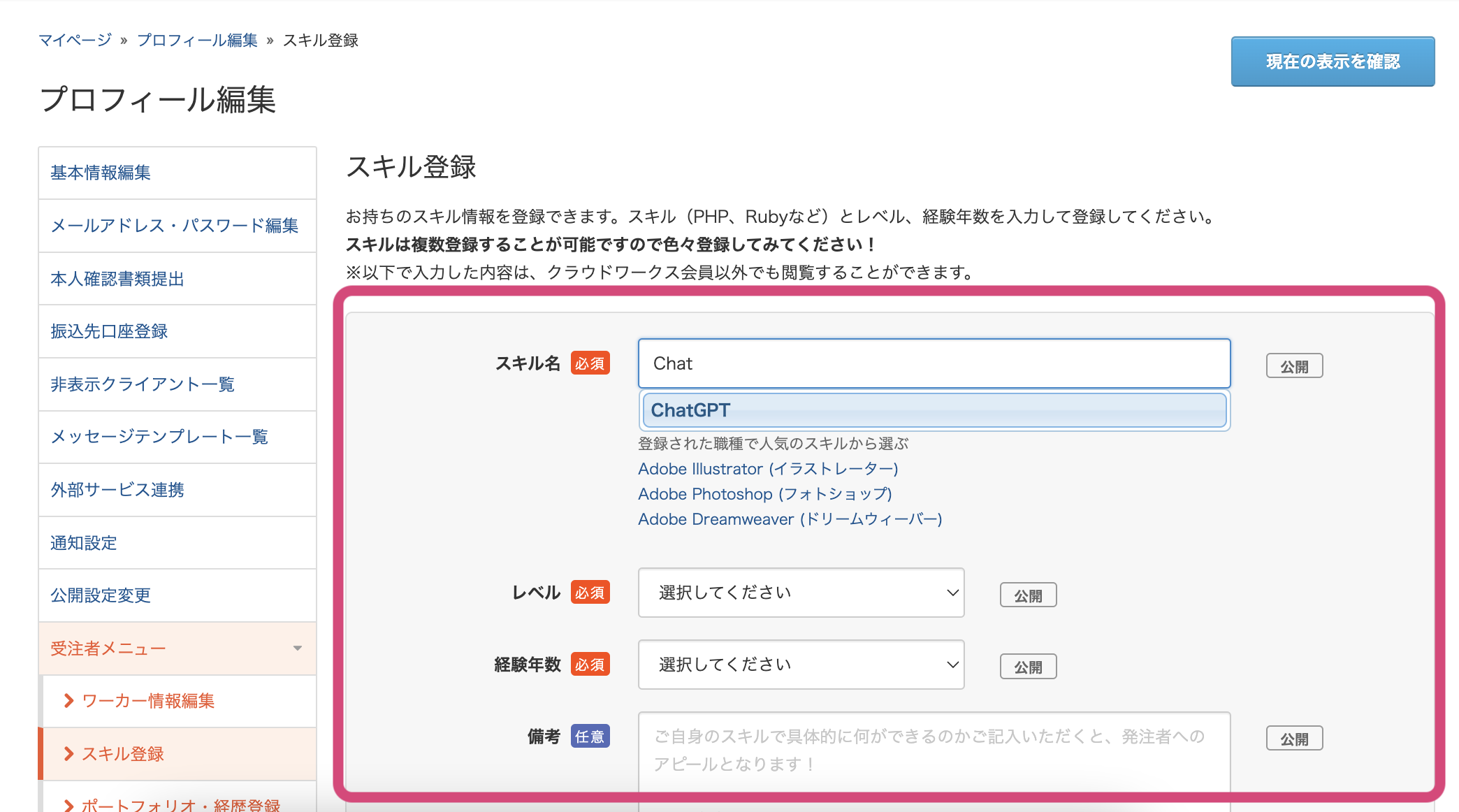The height and width of the screenshot is (812, 1459).
Task: Open the 経験年数 dropdown
Action: click(x=801, y=665)
